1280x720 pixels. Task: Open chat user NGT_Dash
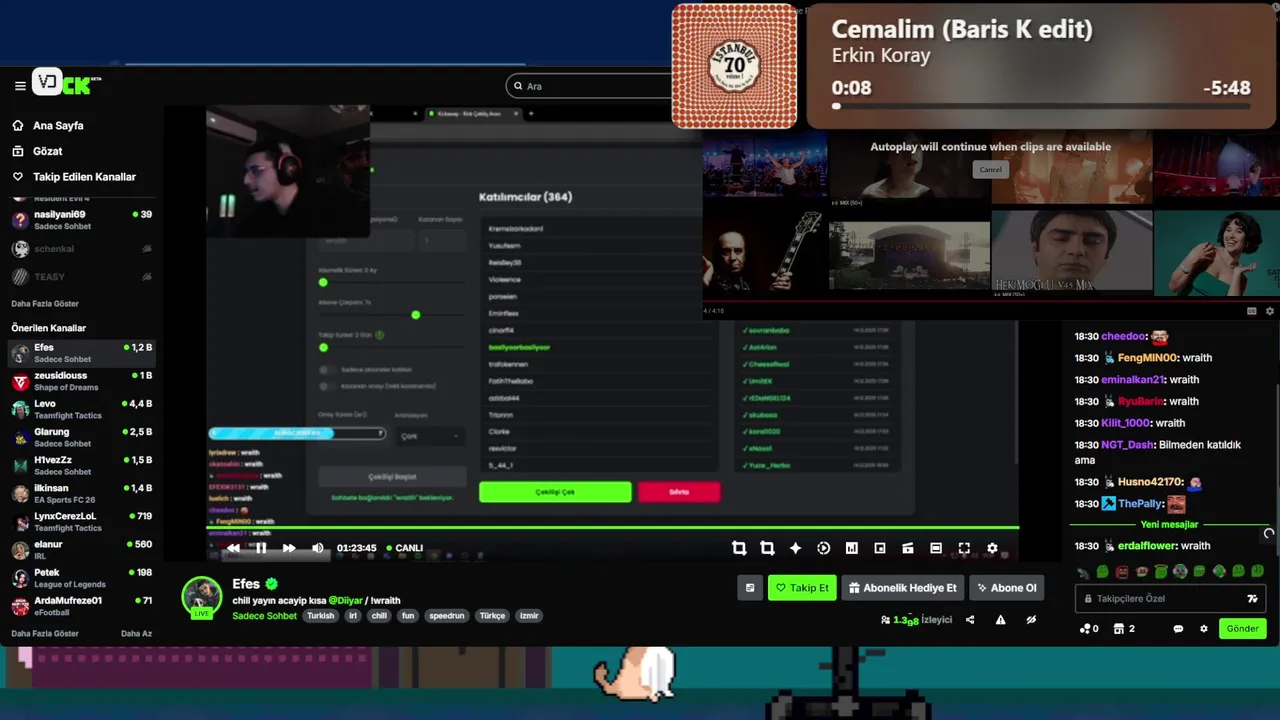1128,445
